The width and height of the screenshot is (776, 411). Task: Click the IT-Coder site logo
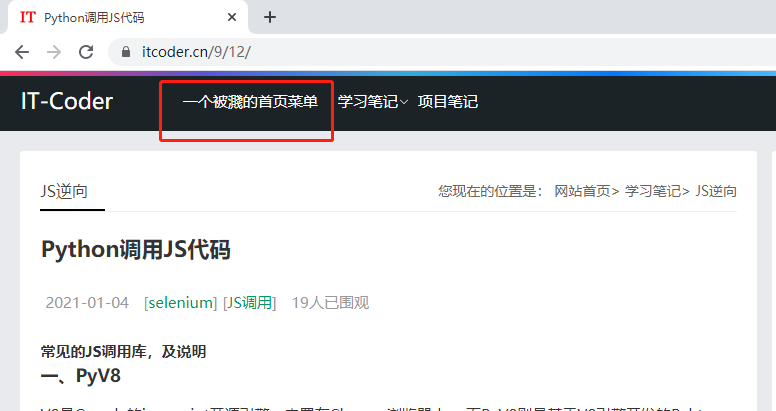coord(67,101)
